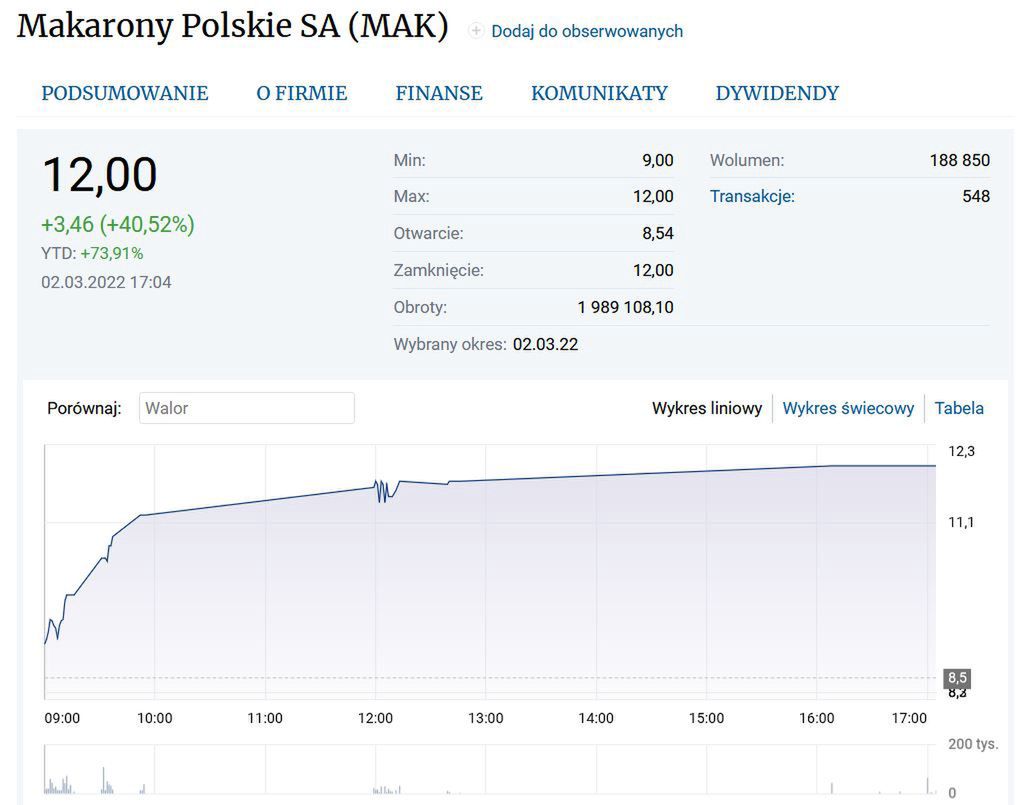
Task: Select the Wykres liniowy view
Action: pos(707,408)
